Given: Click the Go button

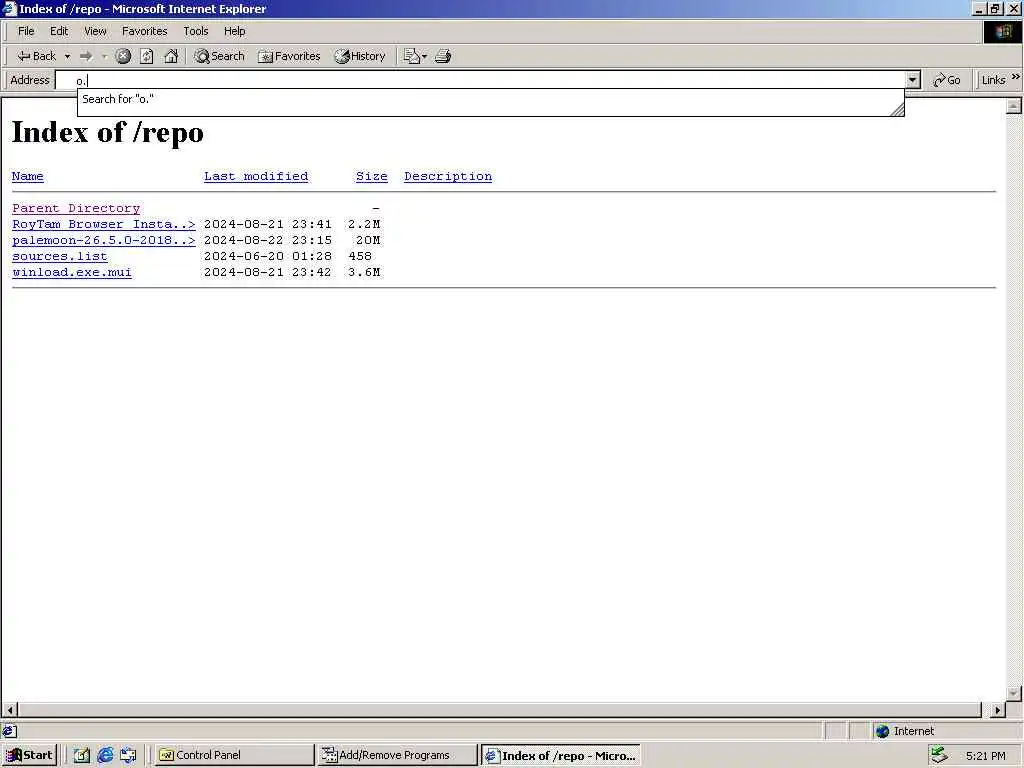Looking at the screenshot, I should 947,80.
